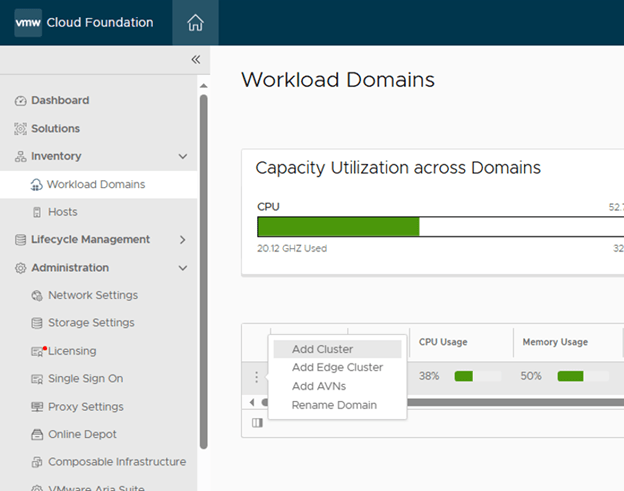This screenshot has width=624, height=491.
Task: Expand the Lifecycle Management section
Action: (183, 240)
